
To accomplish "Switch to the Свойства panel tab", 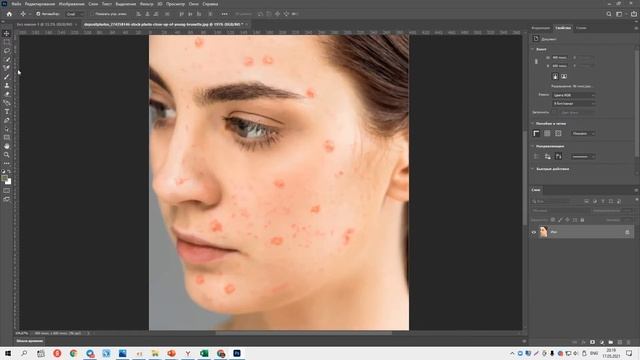I will coord(563,28).
